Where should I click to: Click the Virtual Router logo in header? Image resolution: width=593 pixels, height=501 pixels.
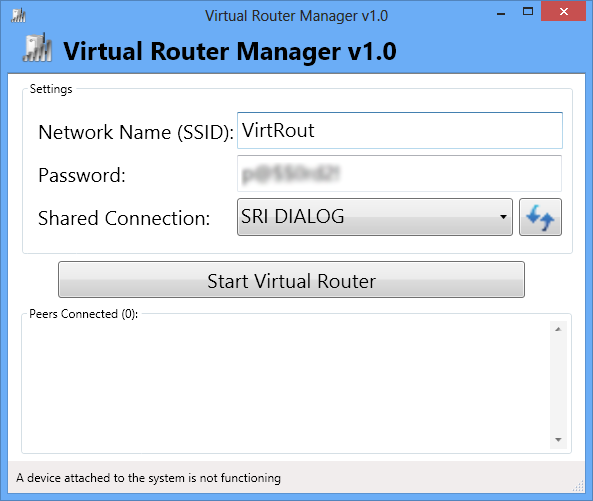tap(37, 48)
